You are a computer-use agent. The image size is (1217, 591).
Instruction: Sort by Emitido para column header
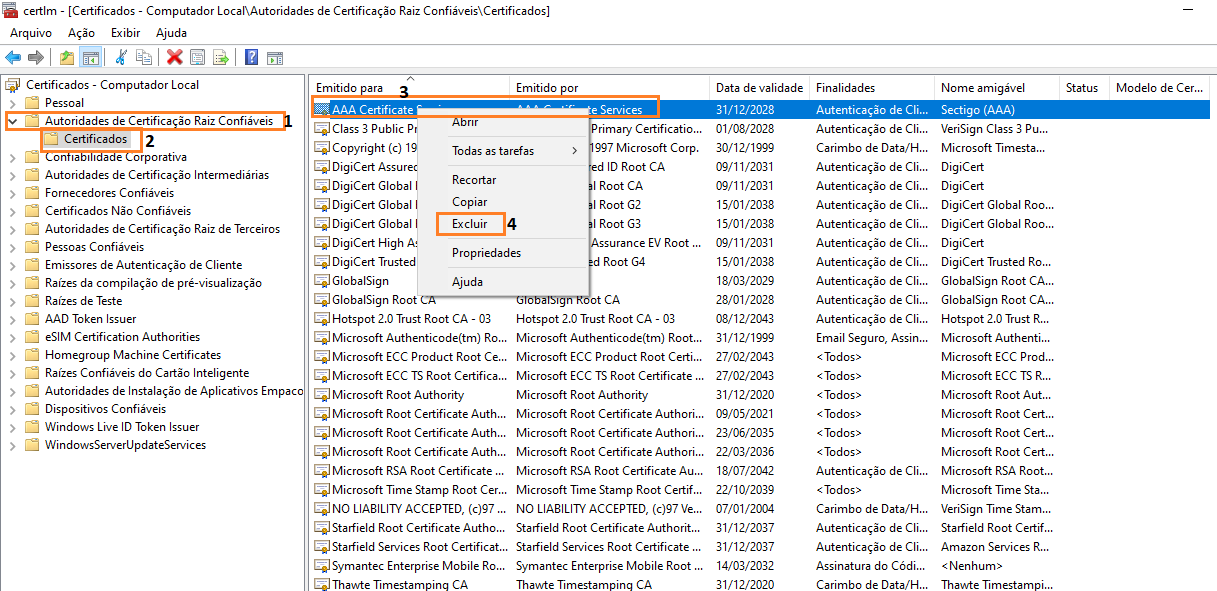[x=410, y=88]
